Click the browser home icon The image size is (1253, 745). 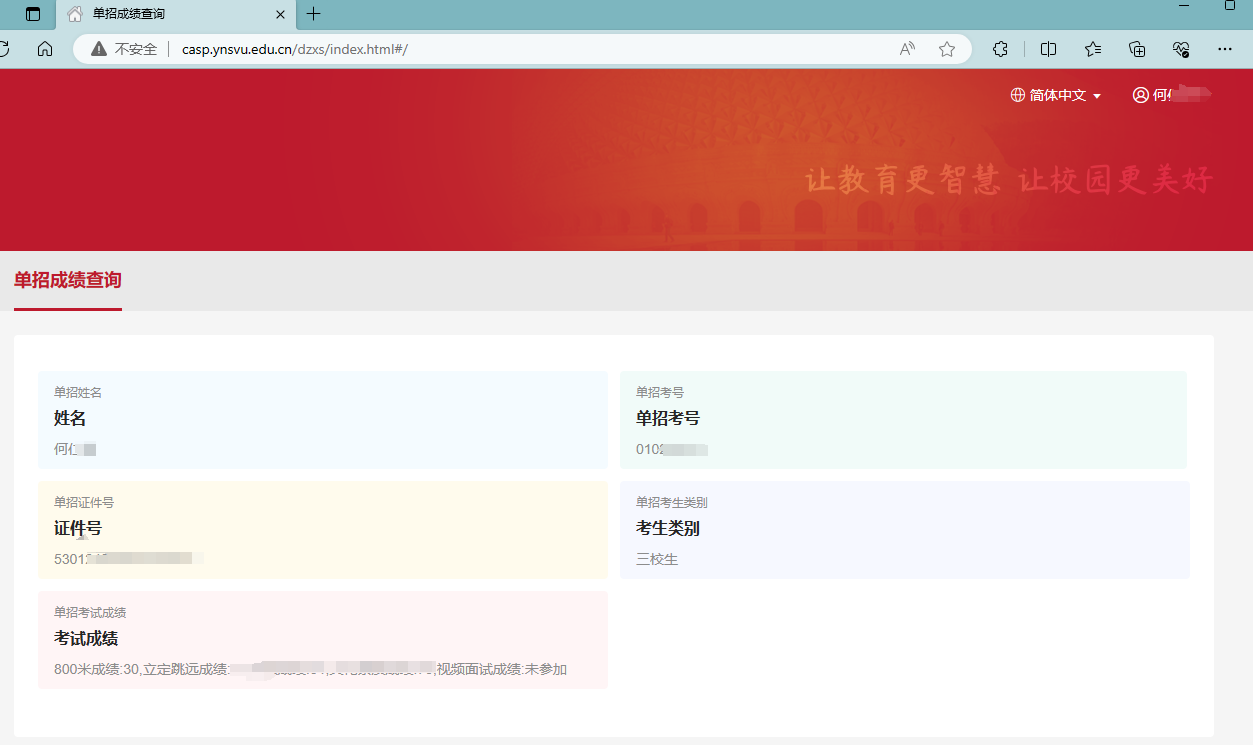pyautogui.click(x=44, y=49)
